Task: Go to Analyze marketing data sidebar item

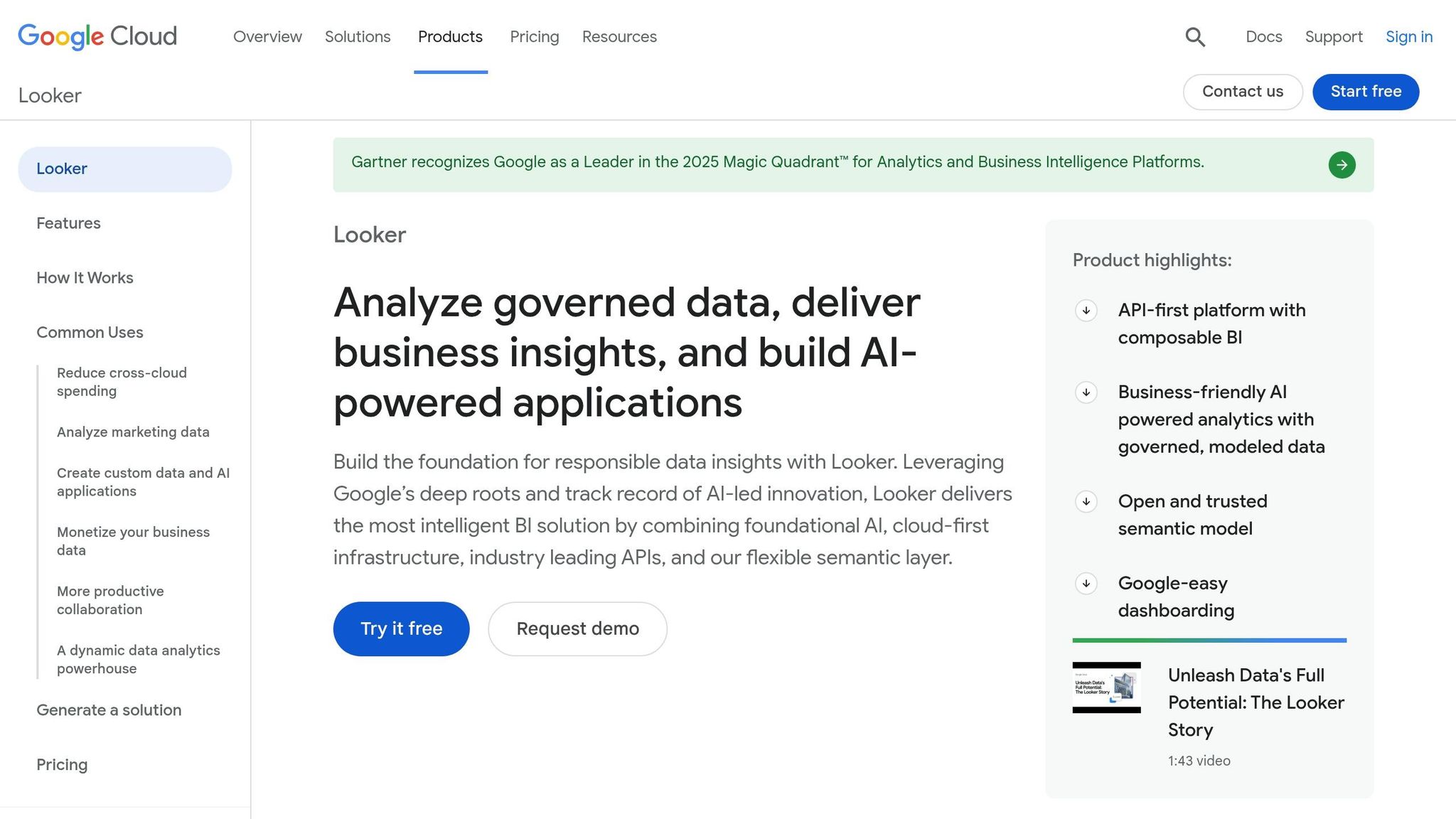Action: (133, 432)
